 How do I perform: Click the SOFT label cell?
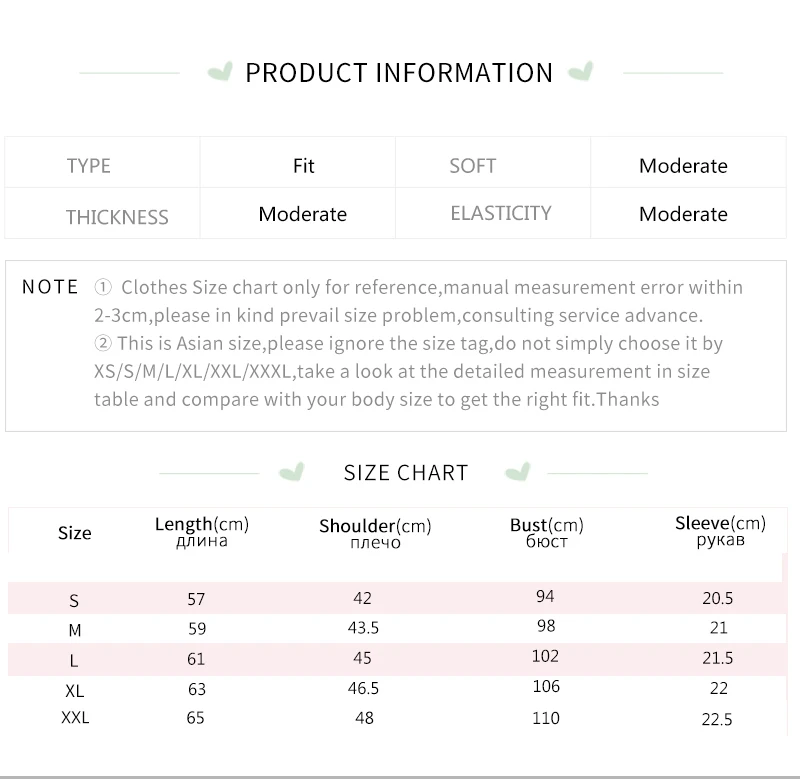[493, 163]
